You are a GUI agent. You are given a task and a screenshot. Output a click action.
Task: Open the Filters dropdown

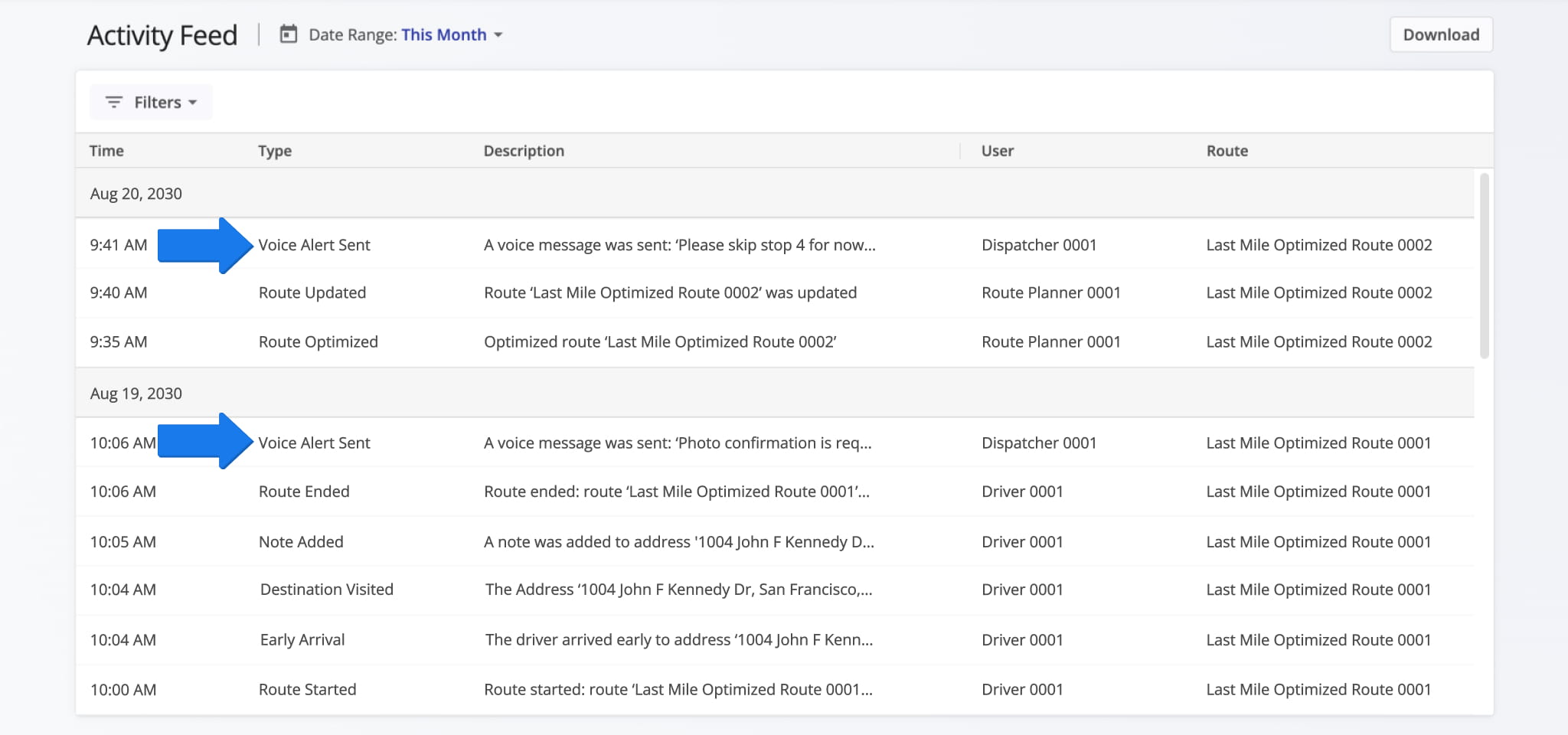coord(151,102)
